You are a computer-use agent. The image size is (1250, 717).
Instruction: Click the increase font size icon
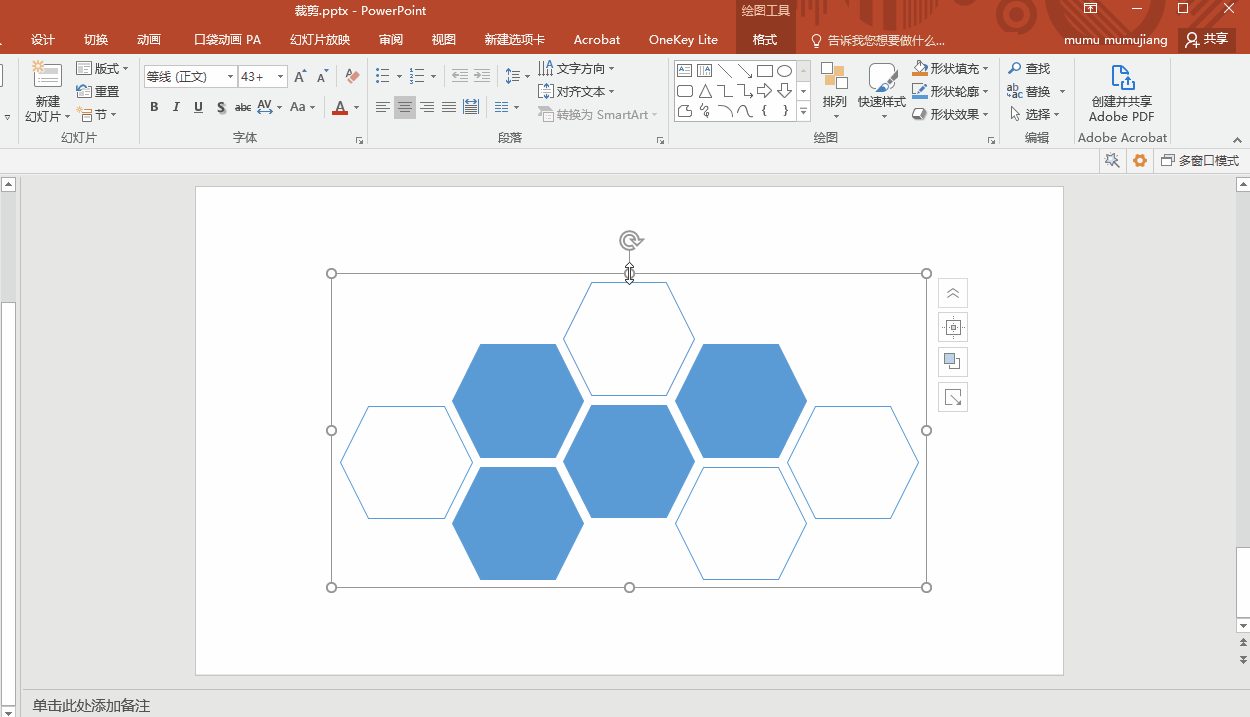click(300, 76)
